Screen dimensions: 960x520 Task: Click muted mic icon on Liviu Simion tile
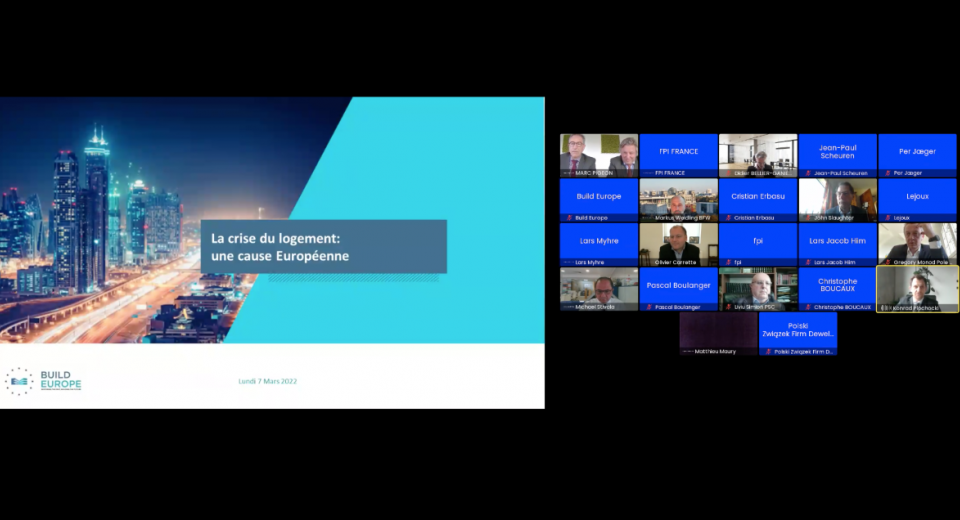tap(729, 307)
